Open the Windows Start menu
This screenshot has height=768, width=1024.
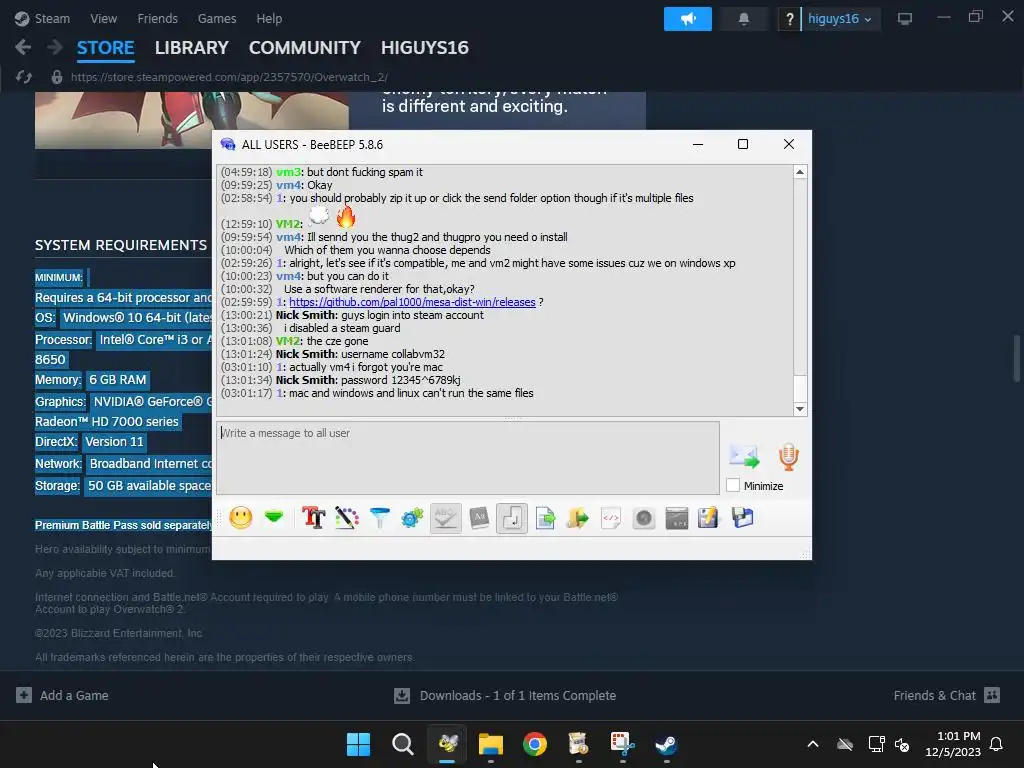pyautogui.click(x=358, y=744)
